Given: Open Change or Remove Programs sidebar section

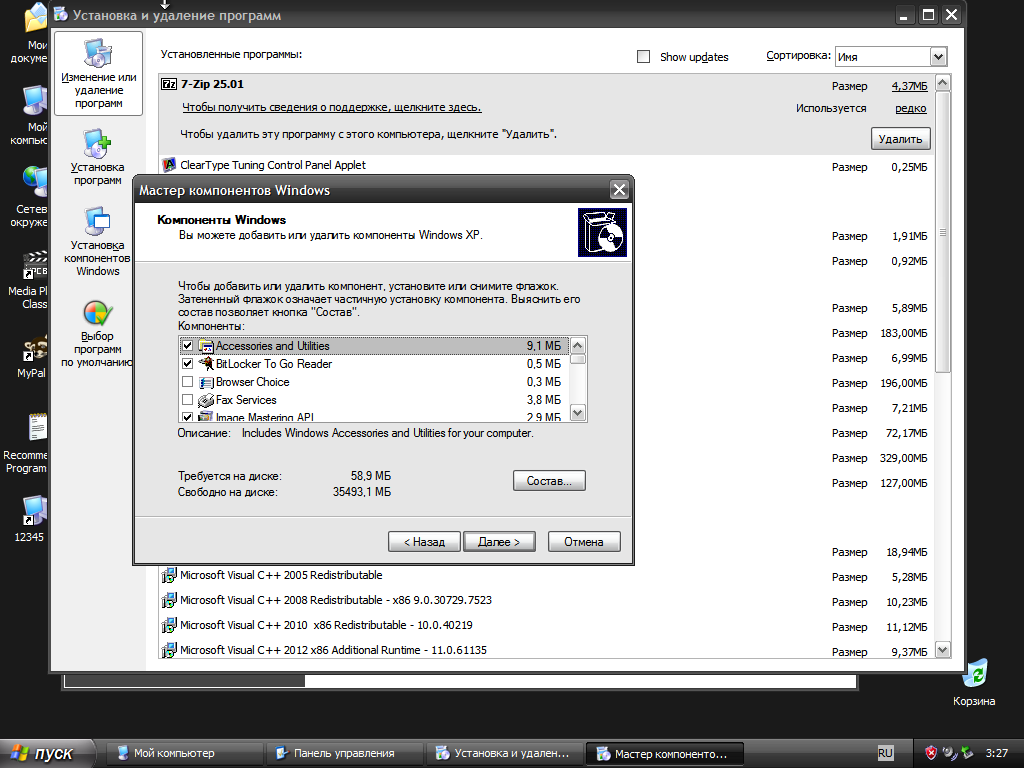Looking at the screenshot, I should pyautogui.click(x=99, y=73).
